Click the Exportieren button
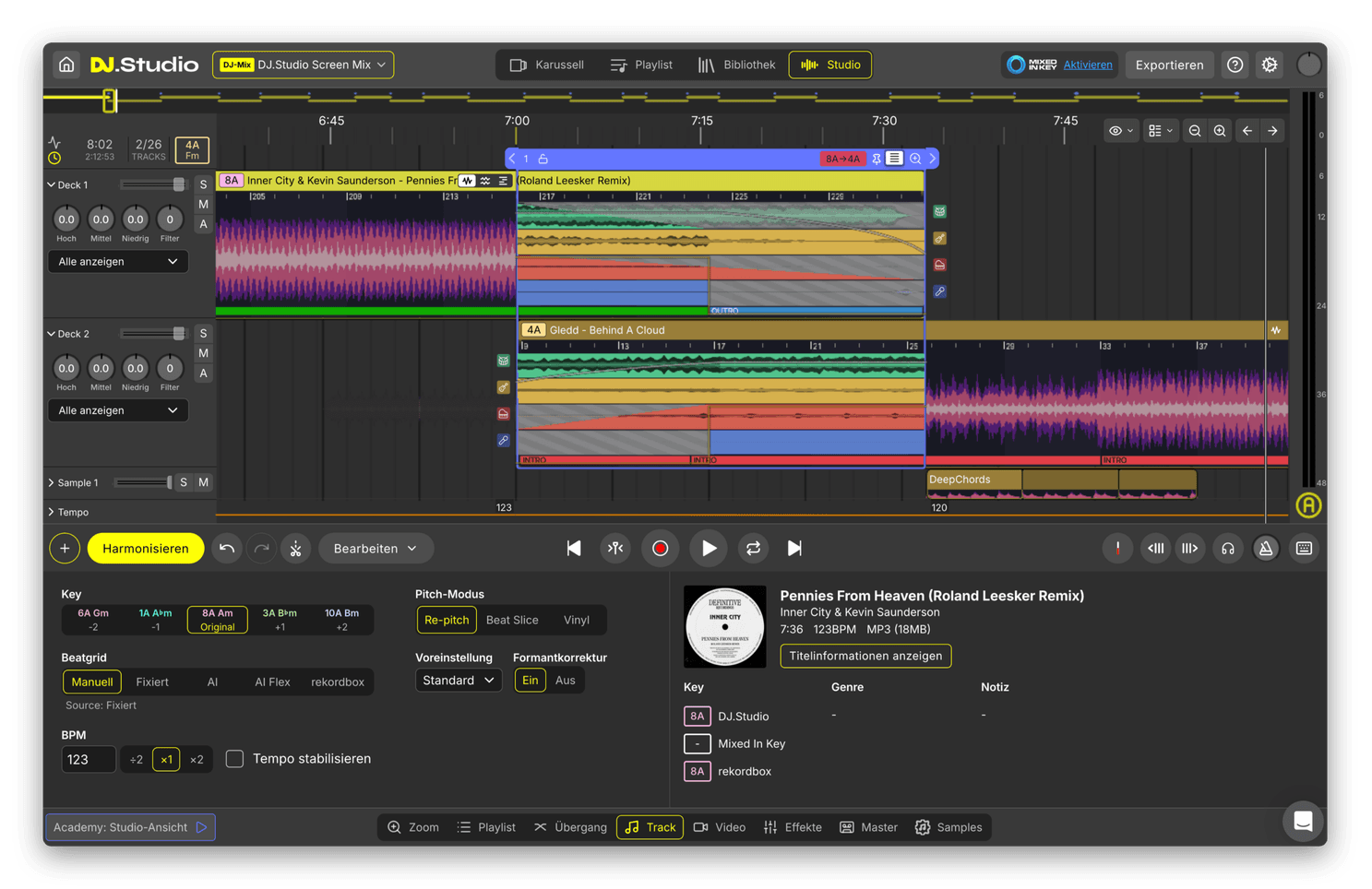 point(1169,65)
